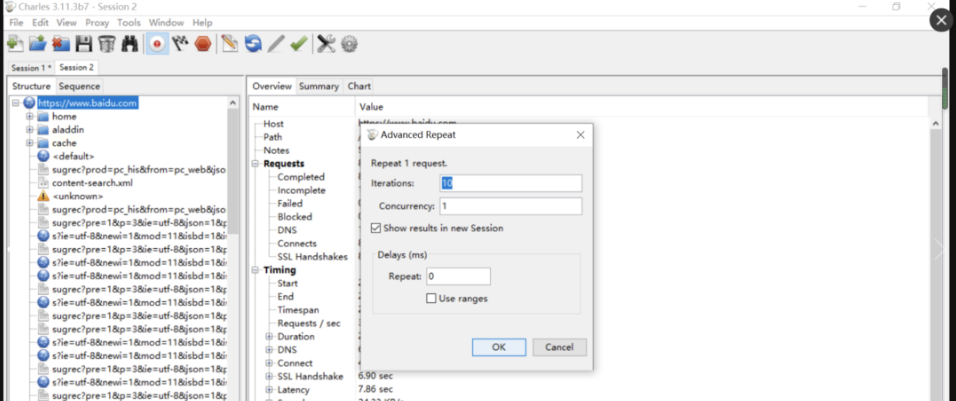The image size is (956, 401).
Task: Select the cache folder tree item
Action: [x=64, y=143]
